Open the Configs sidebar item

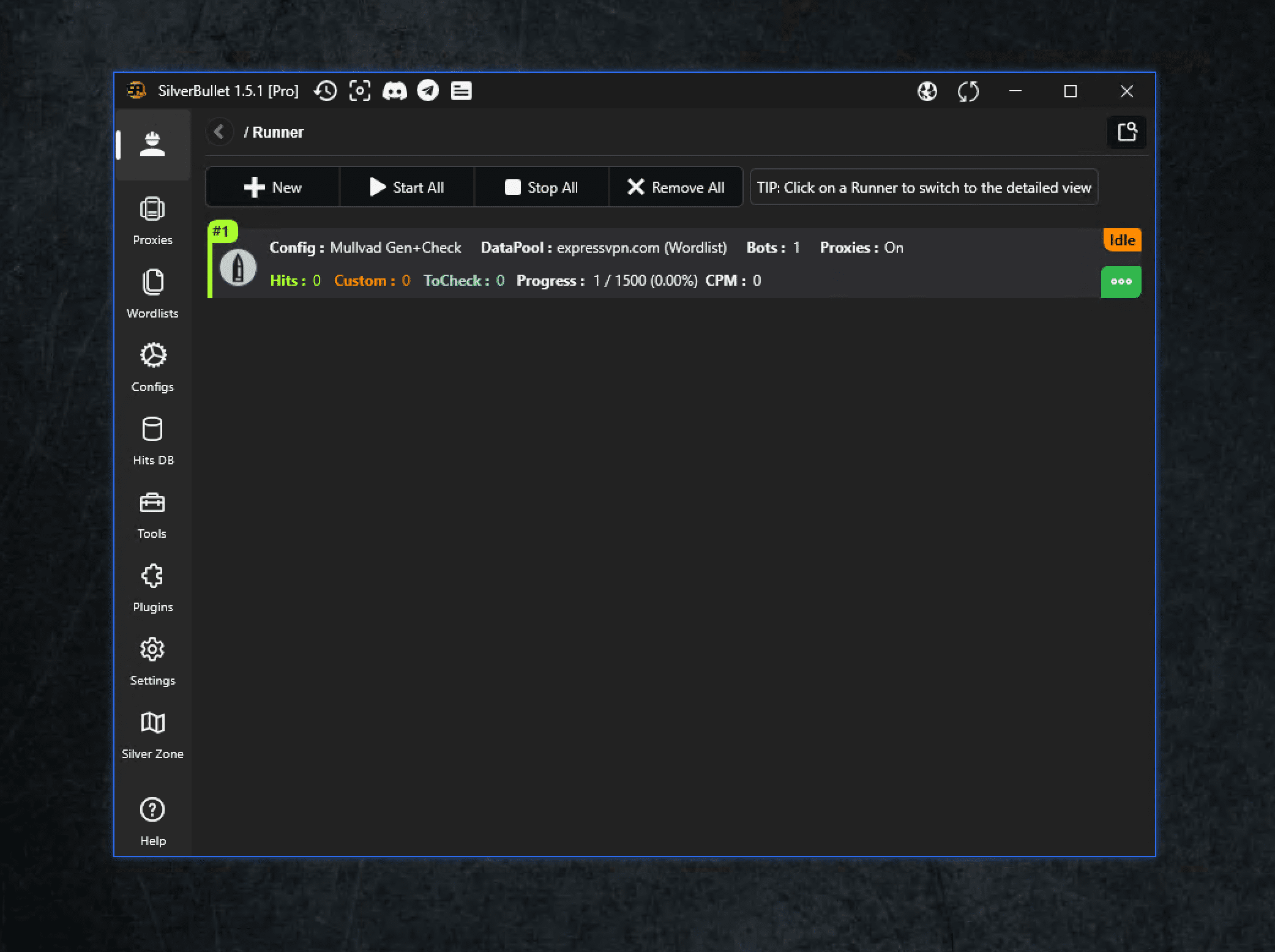(x=152, y=368)
